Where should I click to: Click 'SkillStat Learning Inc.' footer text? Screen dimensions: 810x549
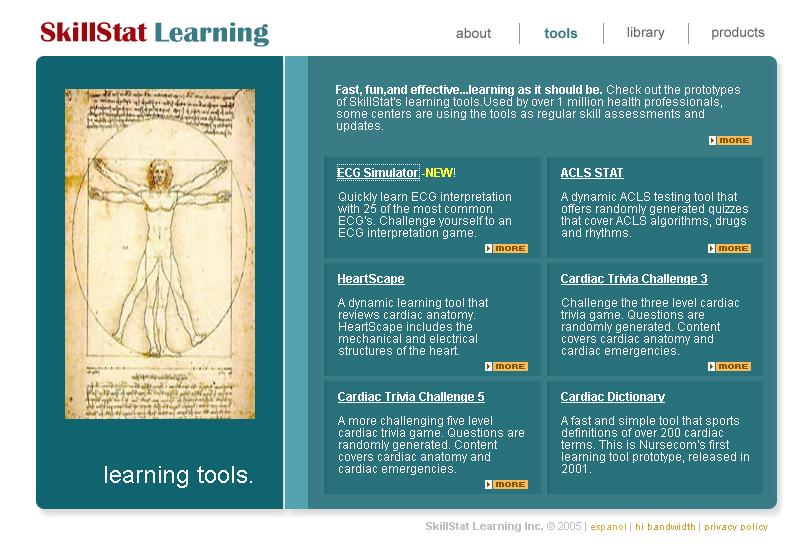484,526
